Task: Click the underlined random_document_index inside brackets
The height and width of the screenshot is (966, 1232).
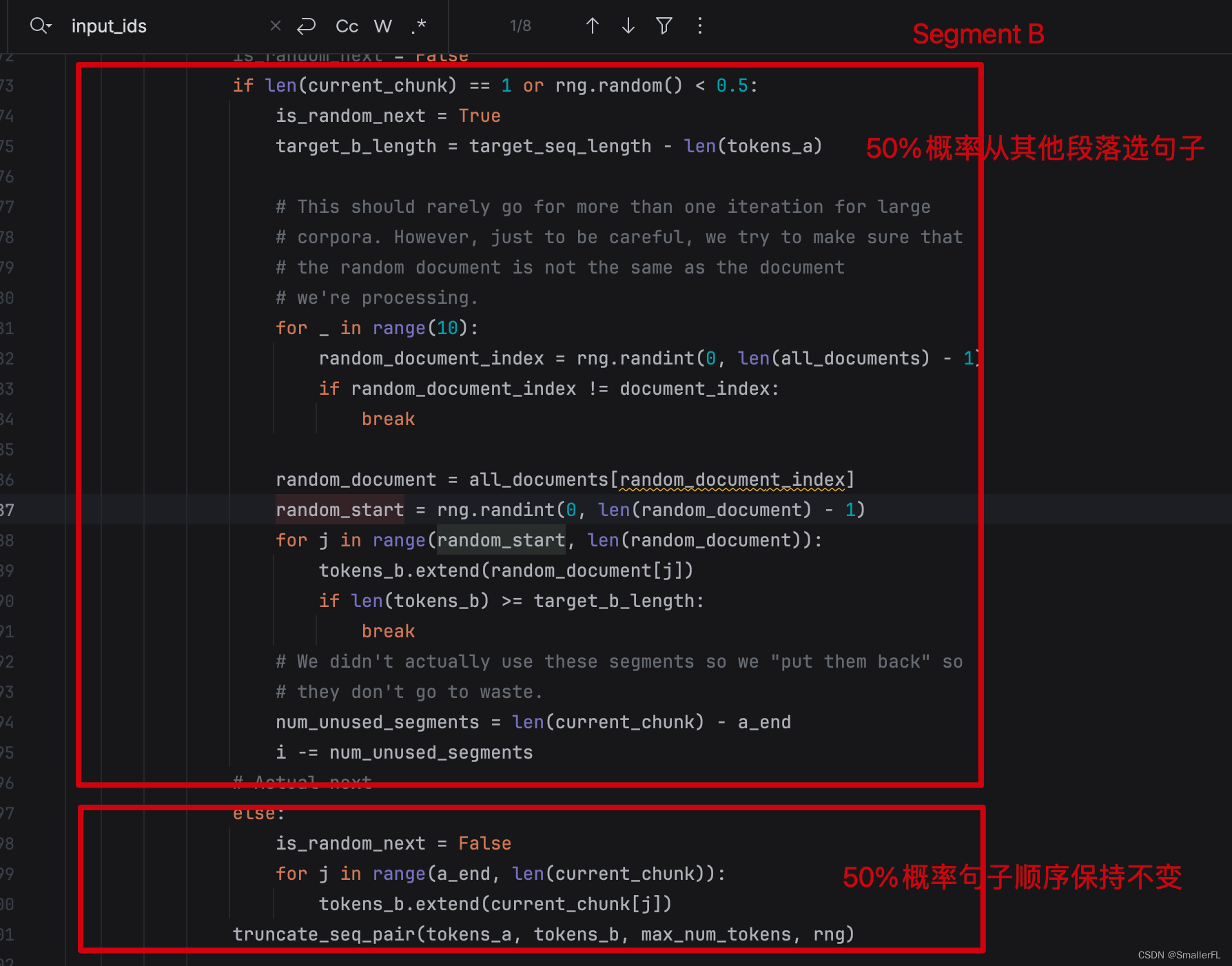Action: (x=732, y=480)
